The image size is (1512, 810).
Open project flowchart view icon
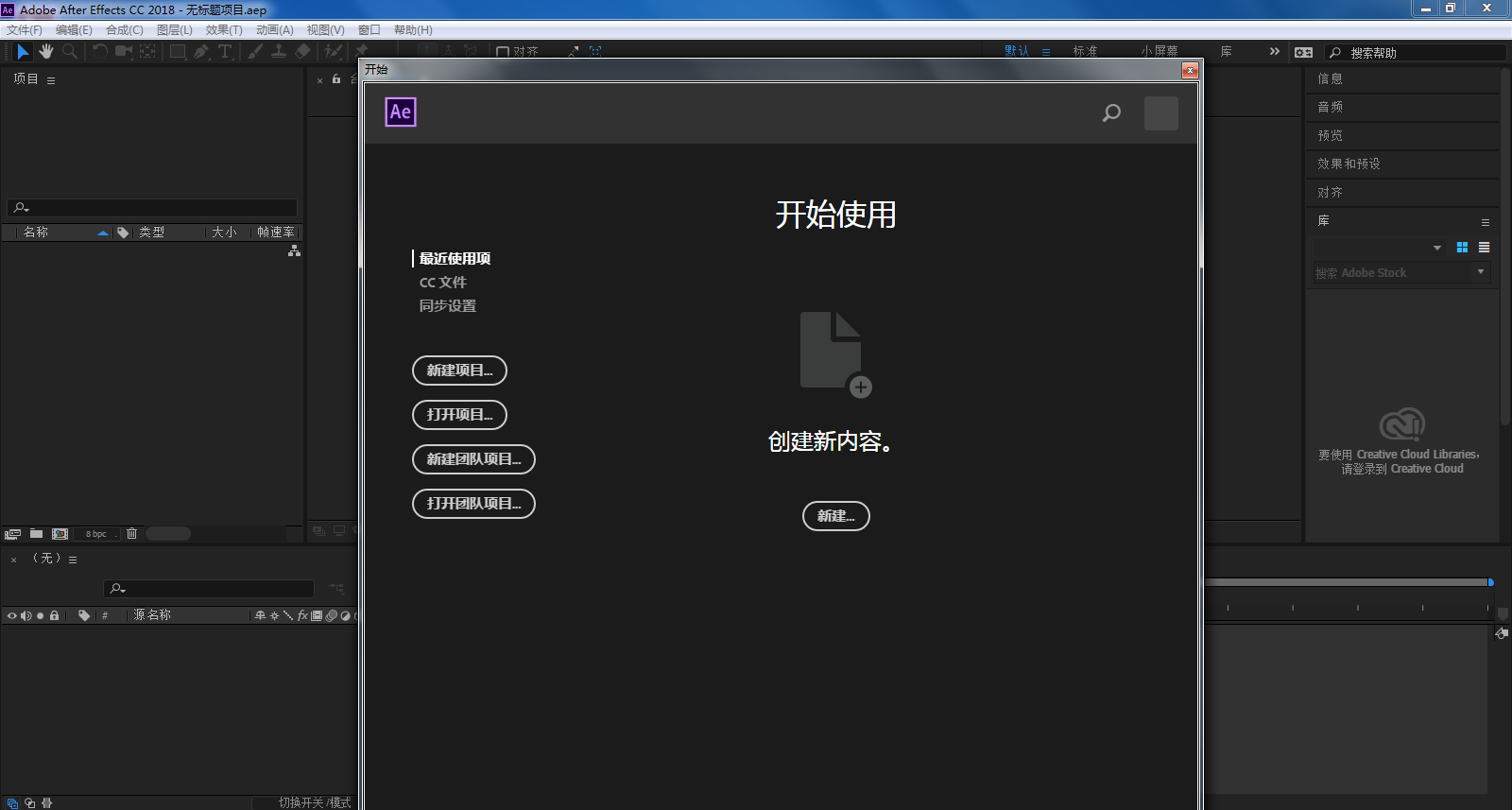click(294, 250)
